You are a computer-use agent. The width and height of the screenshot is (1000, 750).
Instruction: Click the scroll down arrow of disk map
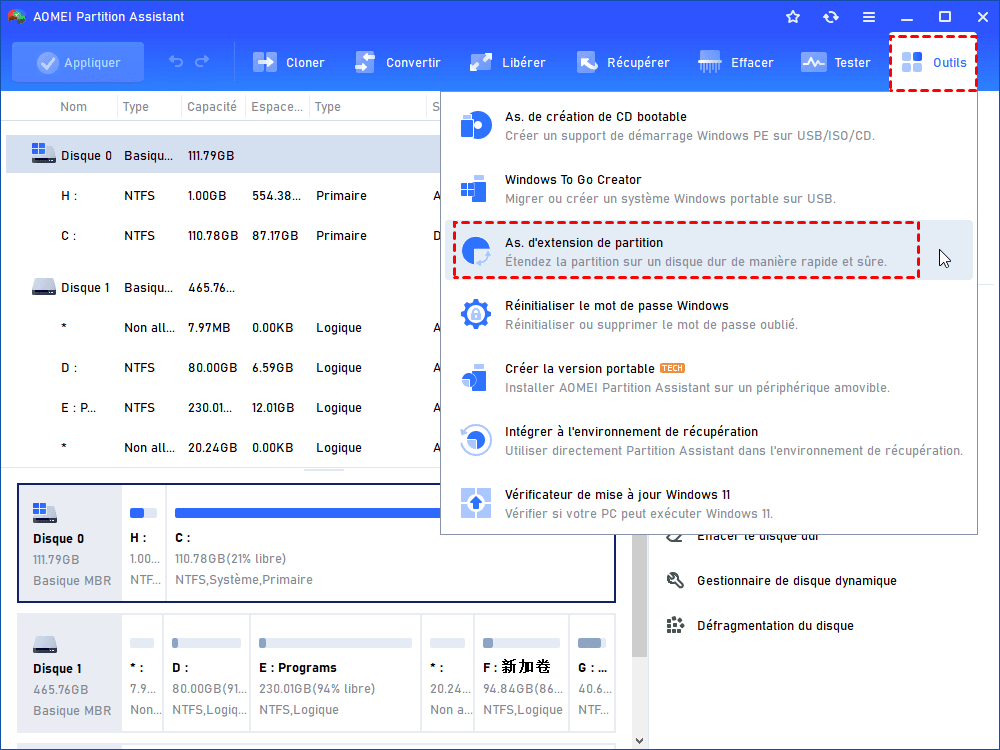639,740
